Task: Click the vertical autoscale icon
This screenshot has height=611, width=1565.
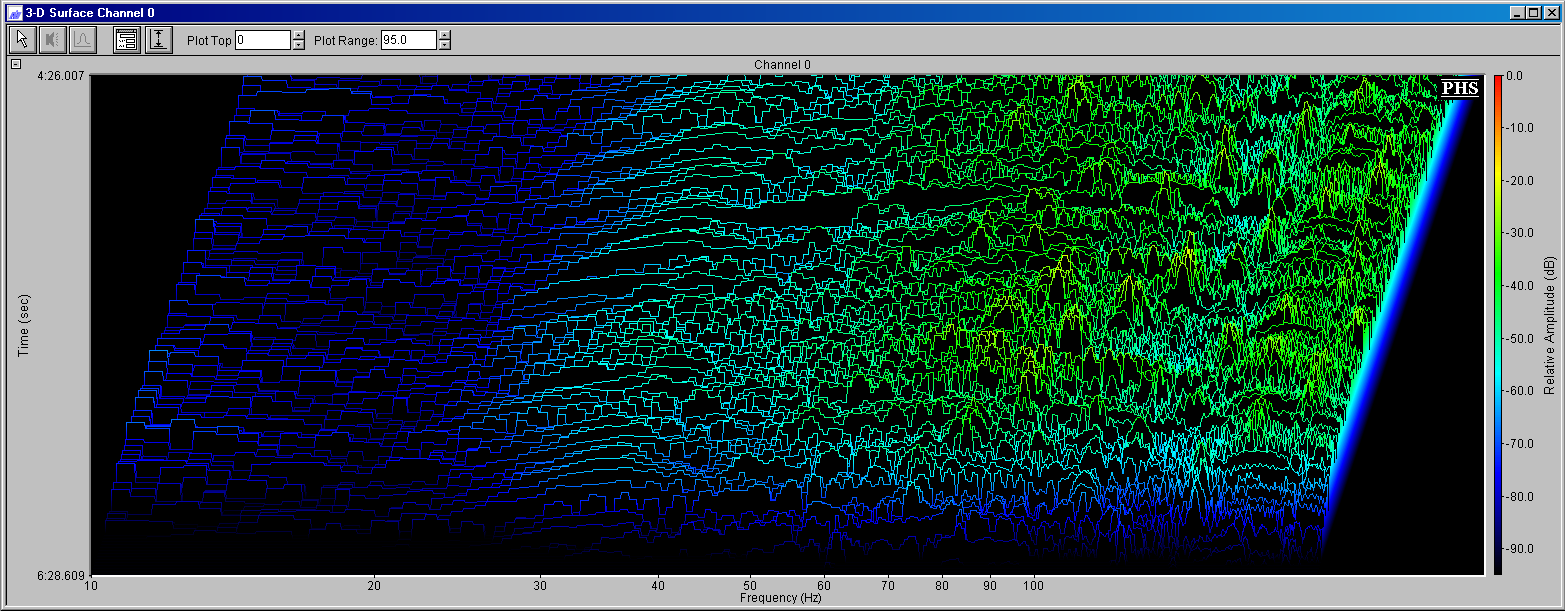Action: click(x=158, y=40)
